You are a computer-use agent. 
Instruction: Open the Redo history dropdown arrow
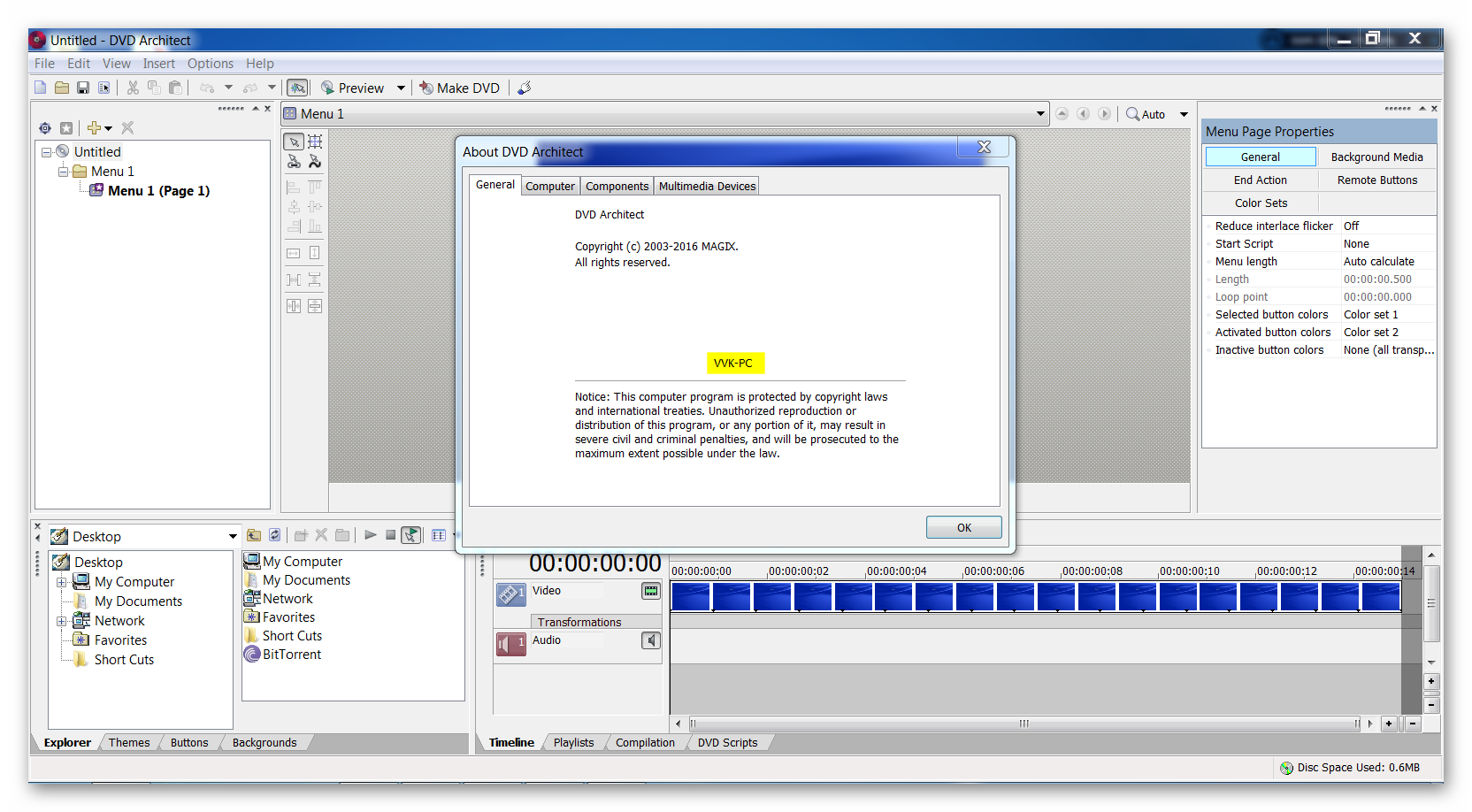272,88
